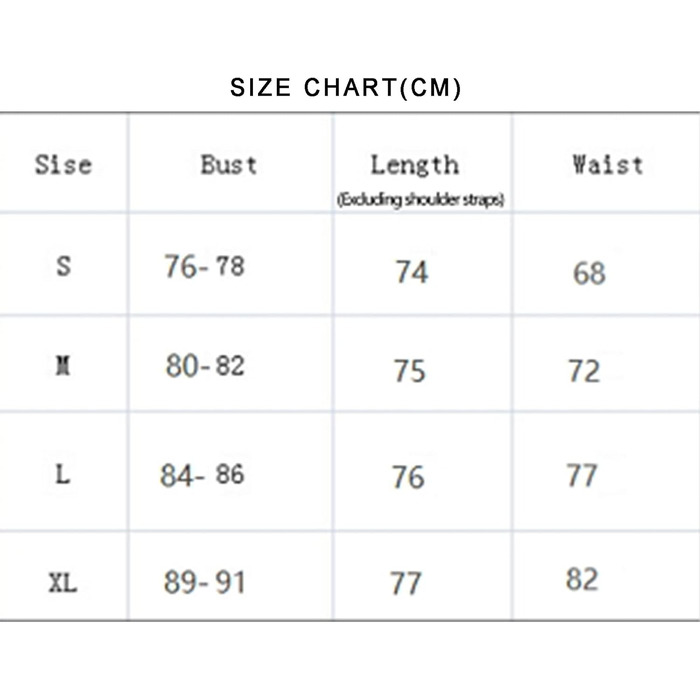The image size is (700, 700).
Task: Click the Excluding shoulder straps note
Action: pyautogui.click(x=421, y=200)
